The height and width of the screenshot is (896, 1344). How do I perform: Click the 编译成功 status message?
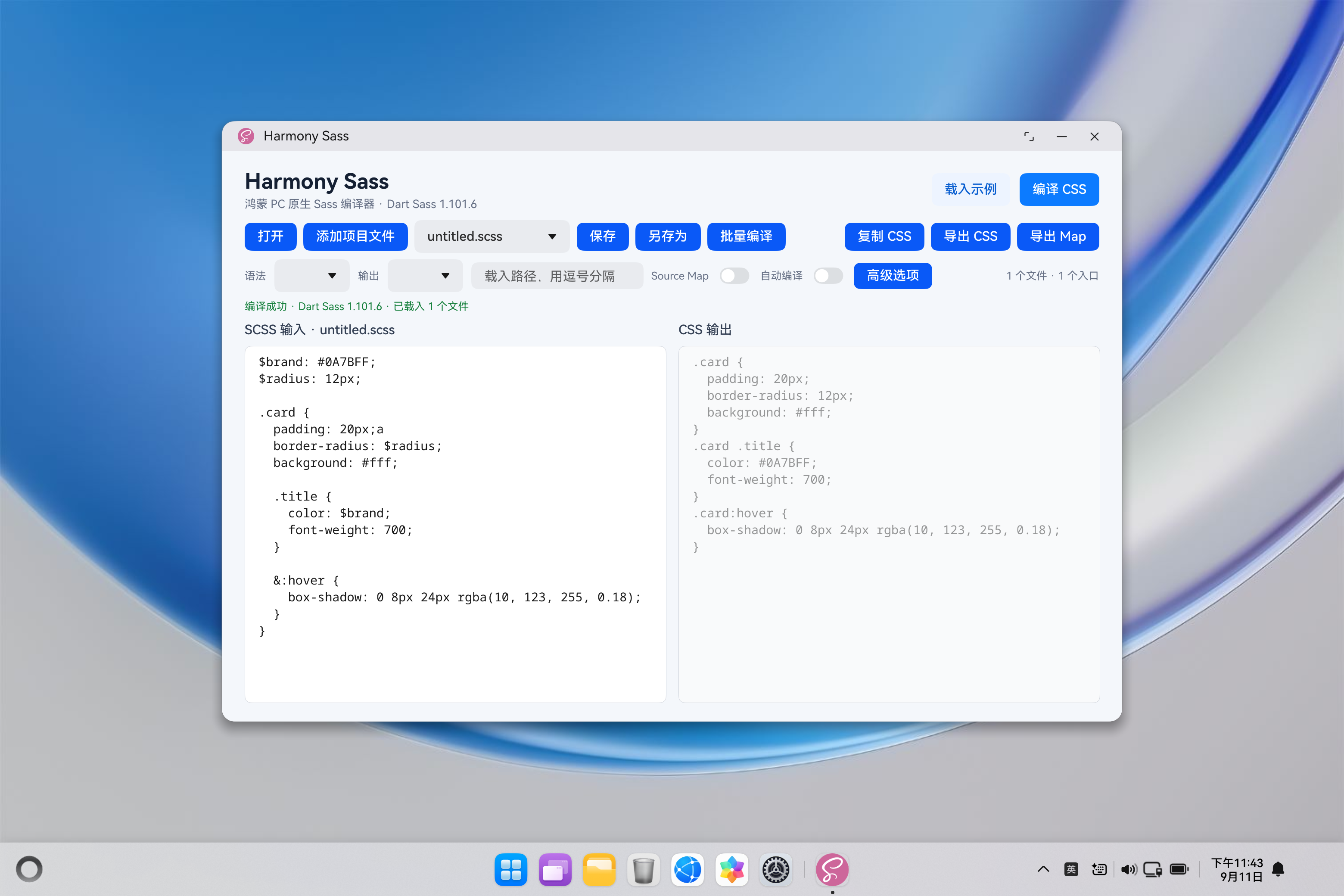click(357, 306)
